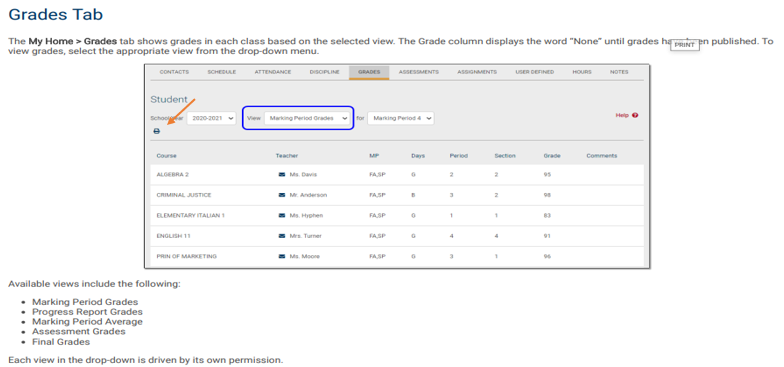Switch to the Assignments tab
The height and width of the screenshot is (367, 784).
477,72
